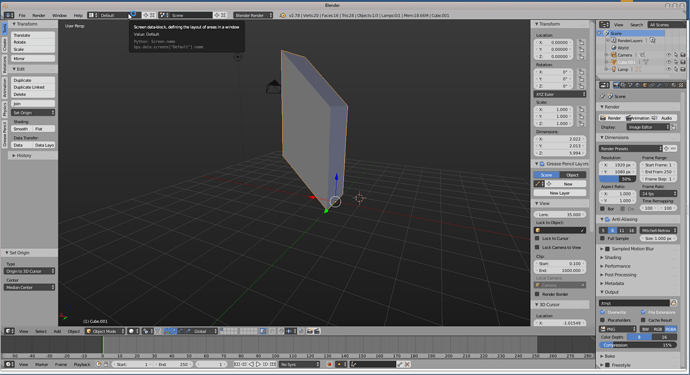Toggle the Full Sample checkbox

point(602,238)
